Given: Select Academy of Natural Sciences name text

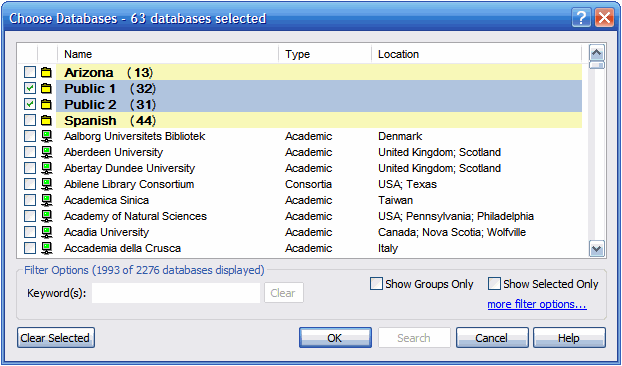Looking at the screenshot, I should (135, 216).
